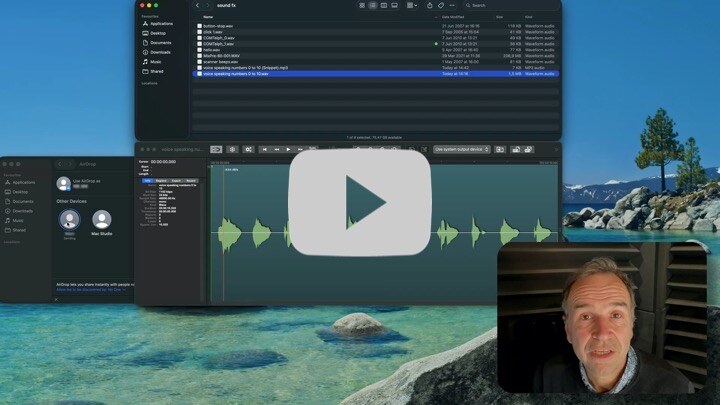Switch Finder to icon view
The height and width of the screenshot is (405, 720).
(361, 5)
